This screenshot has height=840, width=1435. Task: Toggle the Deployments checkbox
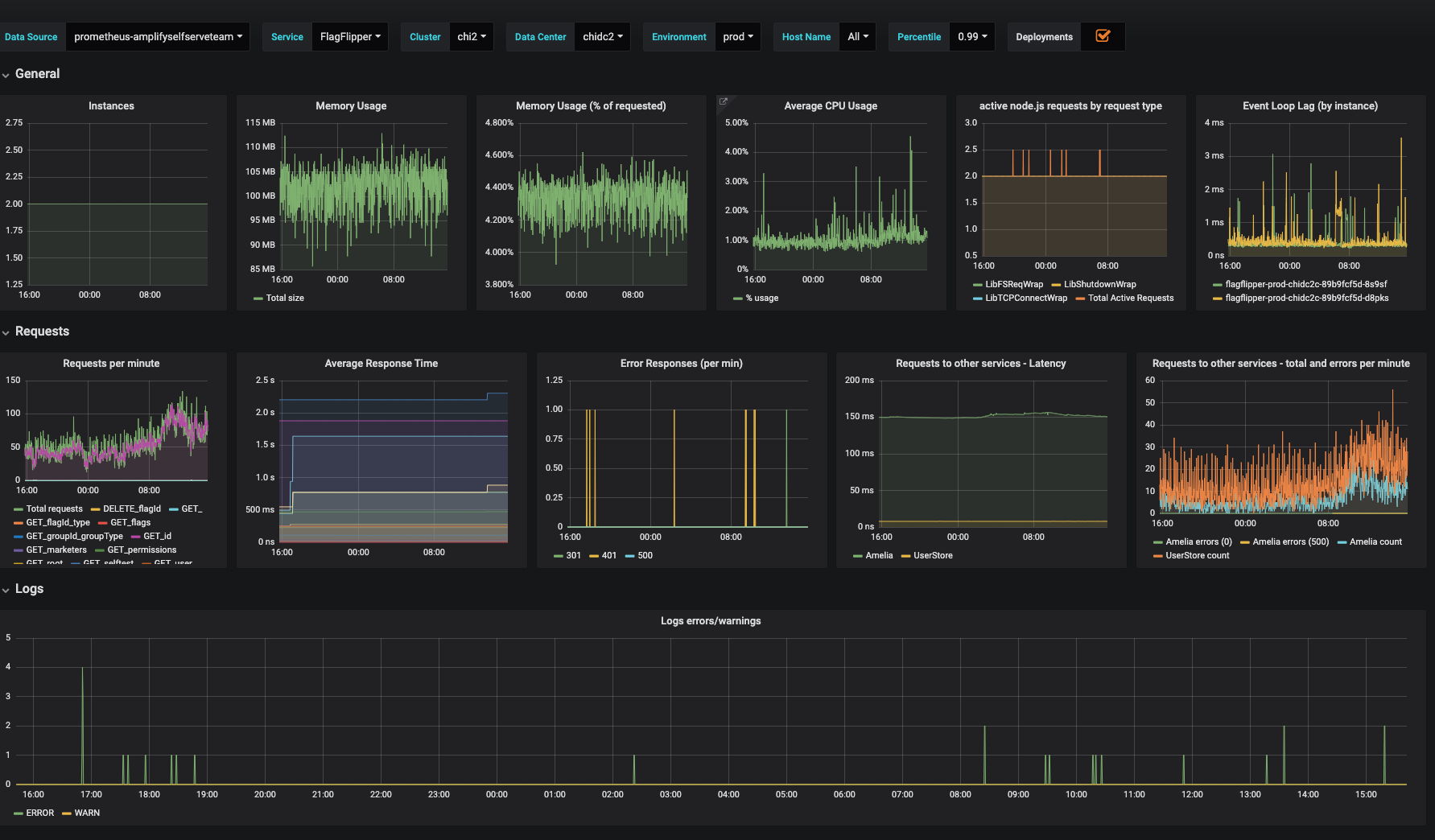[x=1103, y=36]
